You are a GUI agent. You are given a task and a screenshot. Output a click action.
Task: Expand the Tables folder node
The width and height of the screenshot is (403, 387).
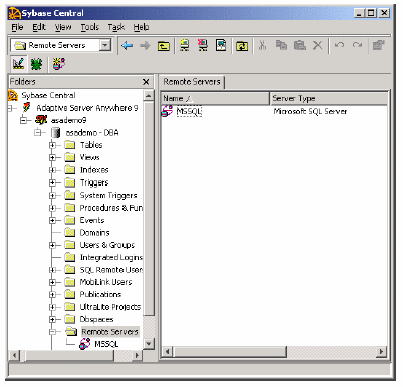click(52, 145)
